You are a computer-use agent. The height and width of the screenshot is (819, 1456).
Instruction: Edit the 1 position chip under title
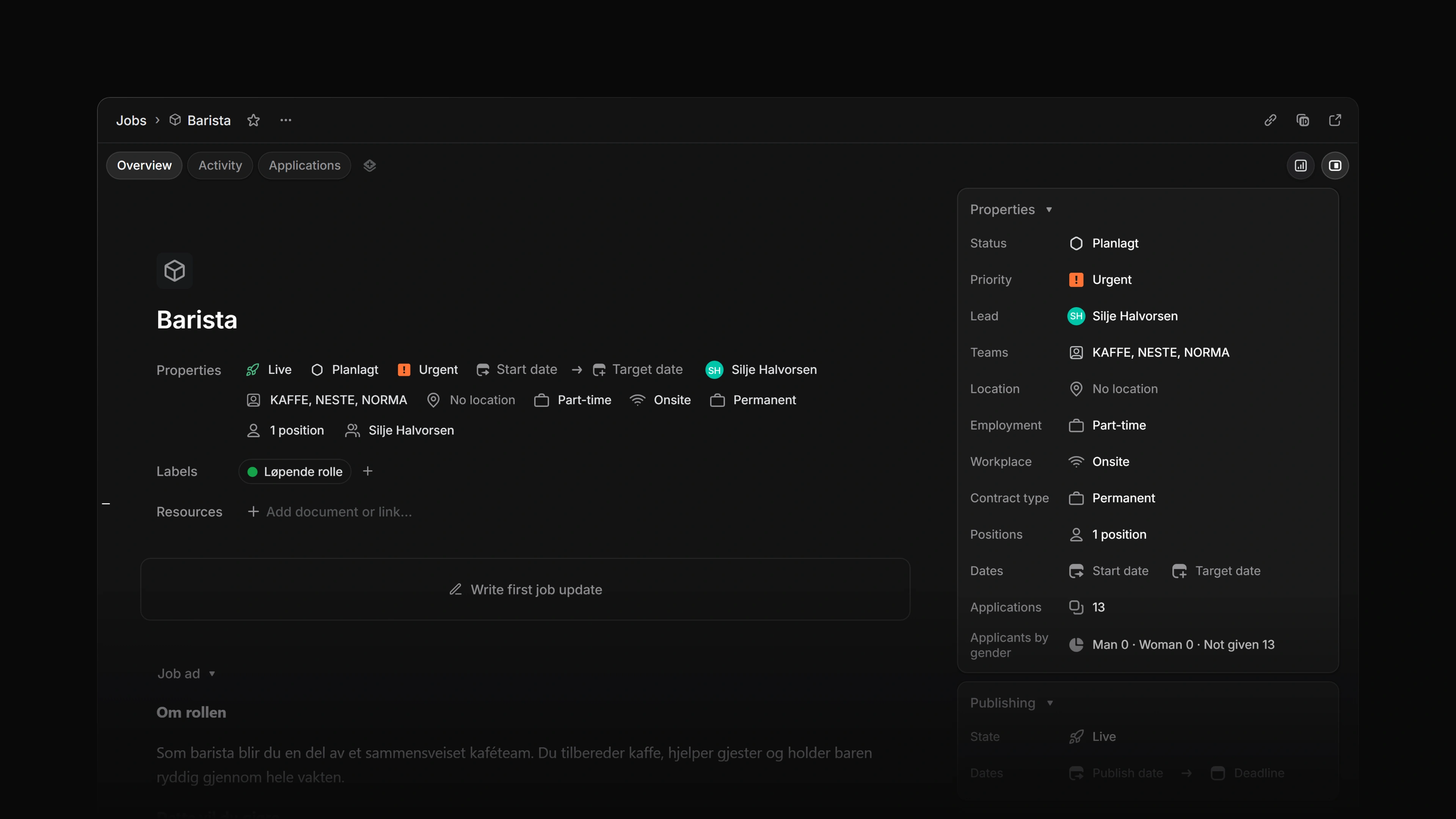pos(286,431)
